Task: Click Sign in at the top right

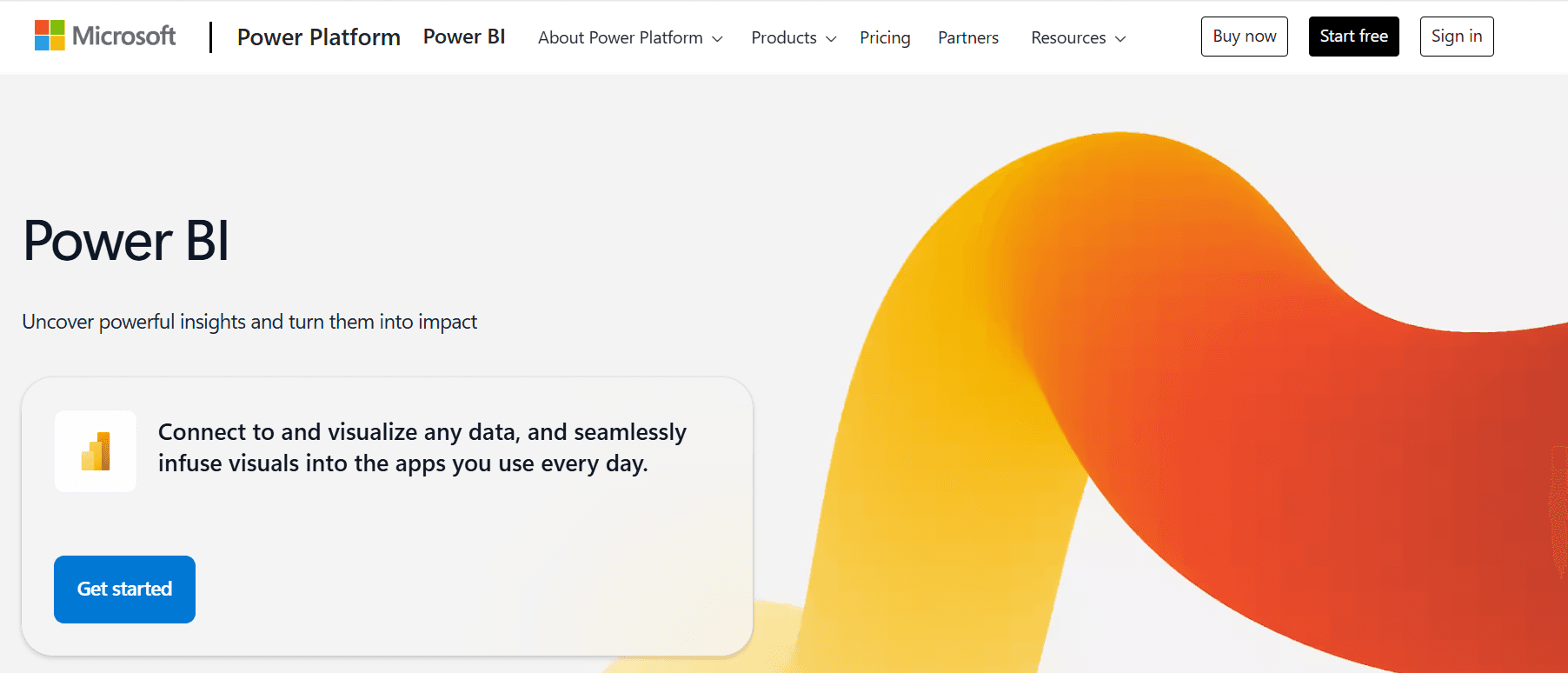Action: (1457, 37)
